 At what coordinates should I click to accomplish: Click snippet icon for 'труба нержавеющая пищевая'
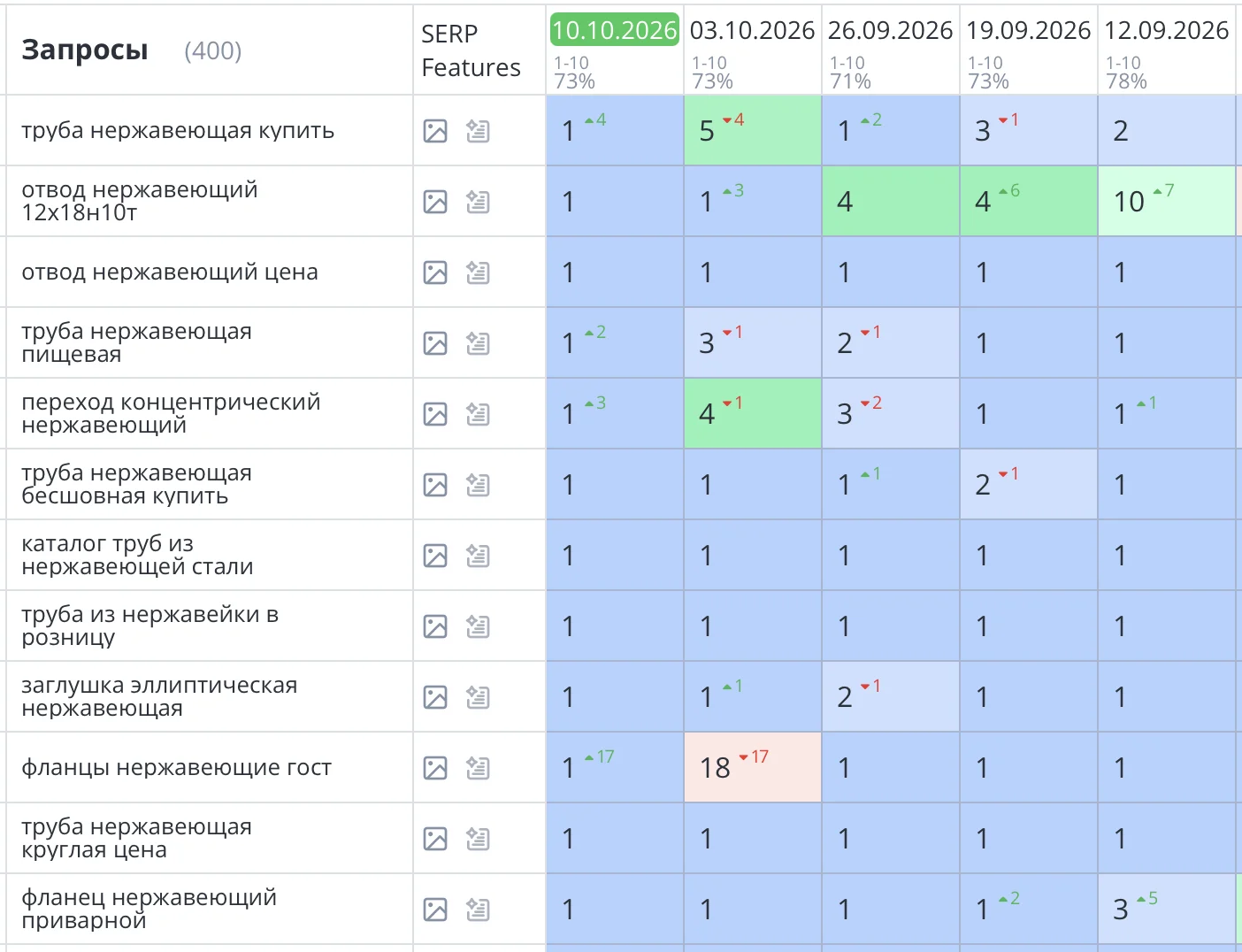point(478,343)
